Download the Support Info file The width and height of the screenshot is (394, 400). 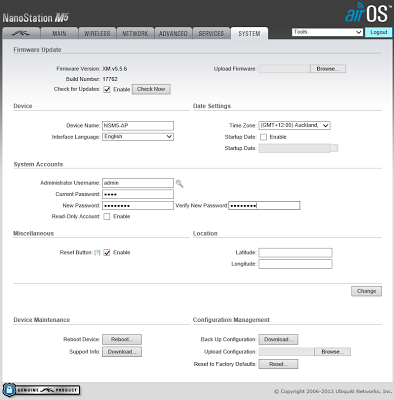(122, 352)
